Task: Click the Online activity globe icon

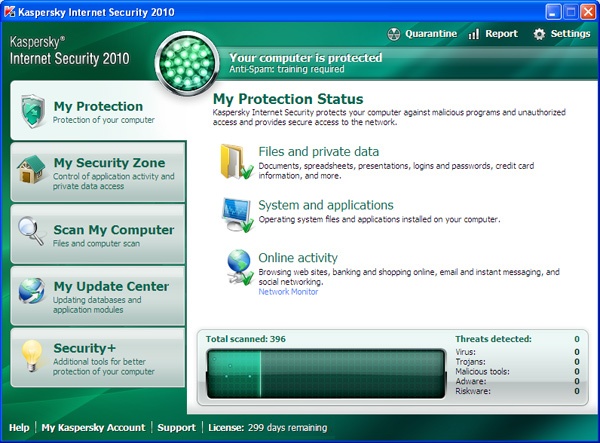Action: (x=238, y=266)
